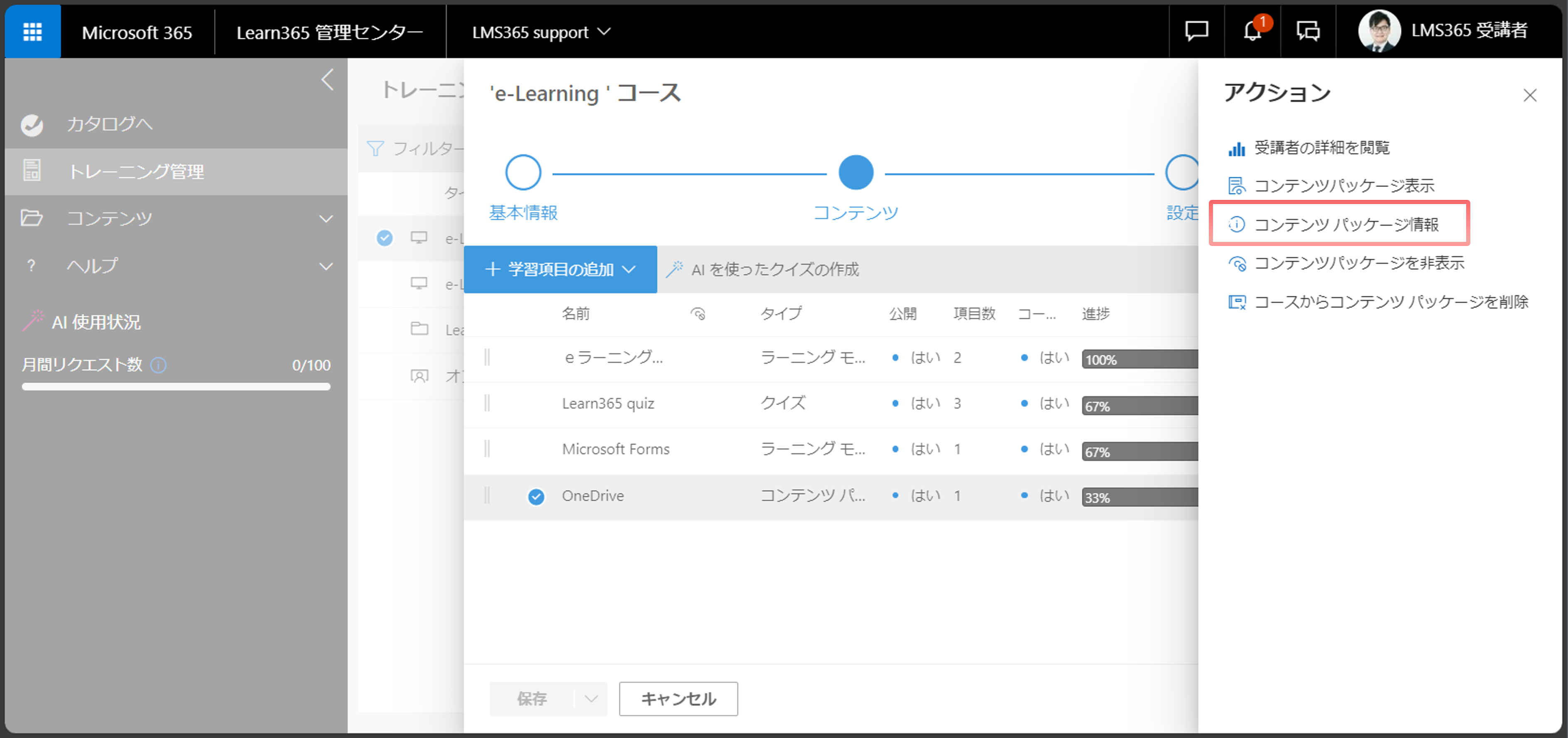Click the e ラーニング... name cell
Screen dimensions: 1568x738
pos(614,357)
